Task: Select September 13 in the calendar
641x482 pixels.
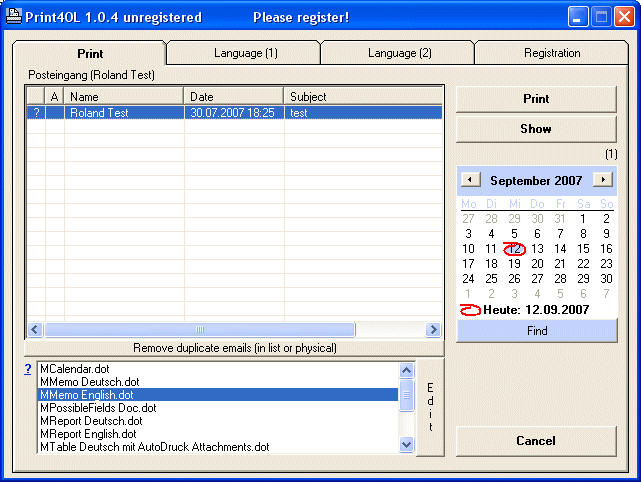Action: pos(537,249)
